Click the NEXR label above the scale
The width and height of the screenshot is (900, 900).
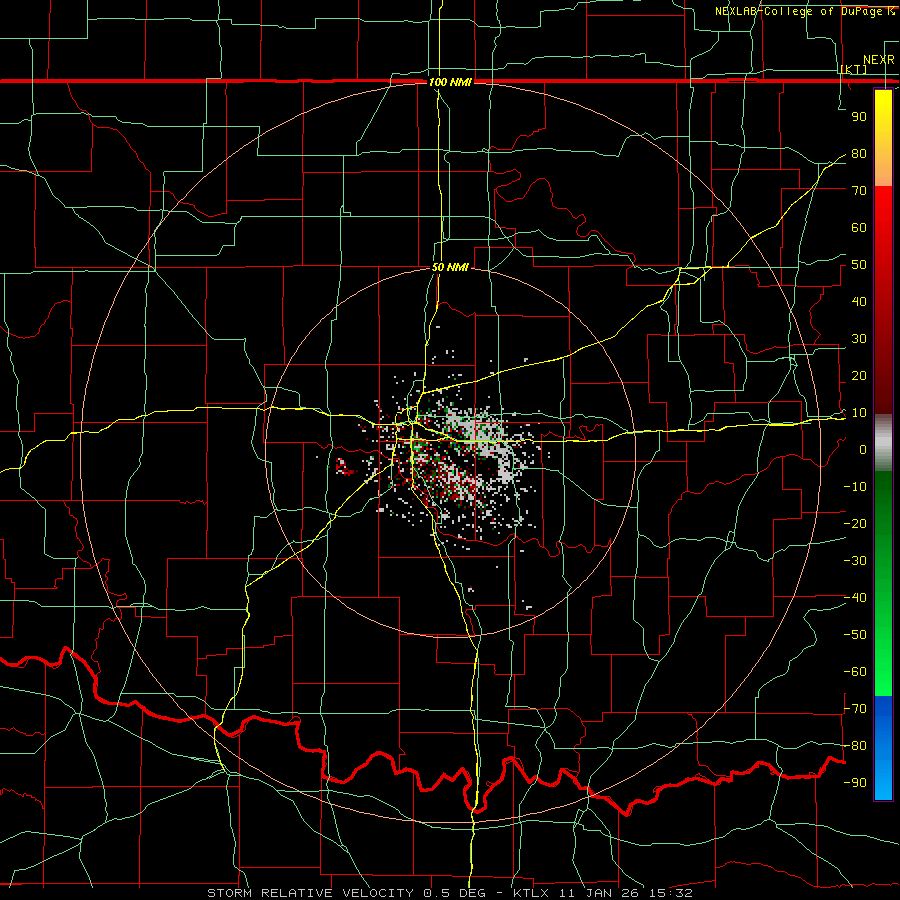878,60
